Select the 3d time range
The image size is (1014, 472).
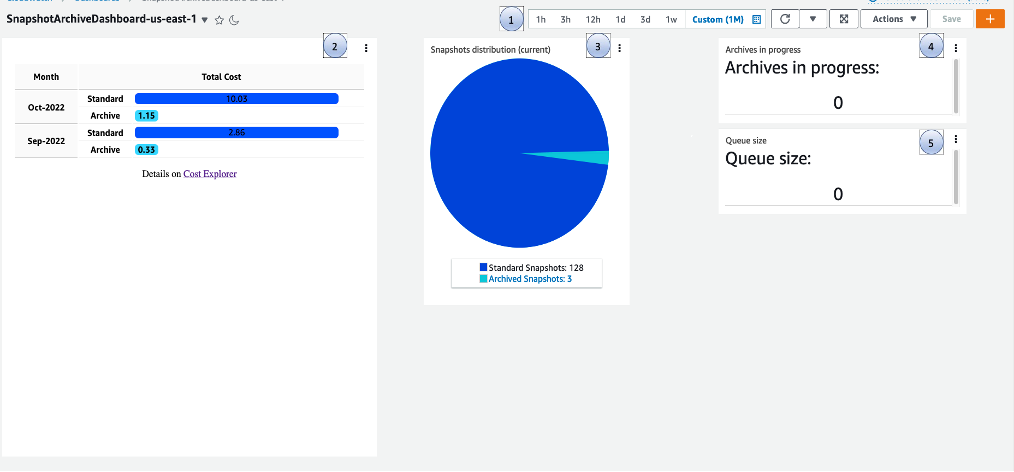(645, 19)
